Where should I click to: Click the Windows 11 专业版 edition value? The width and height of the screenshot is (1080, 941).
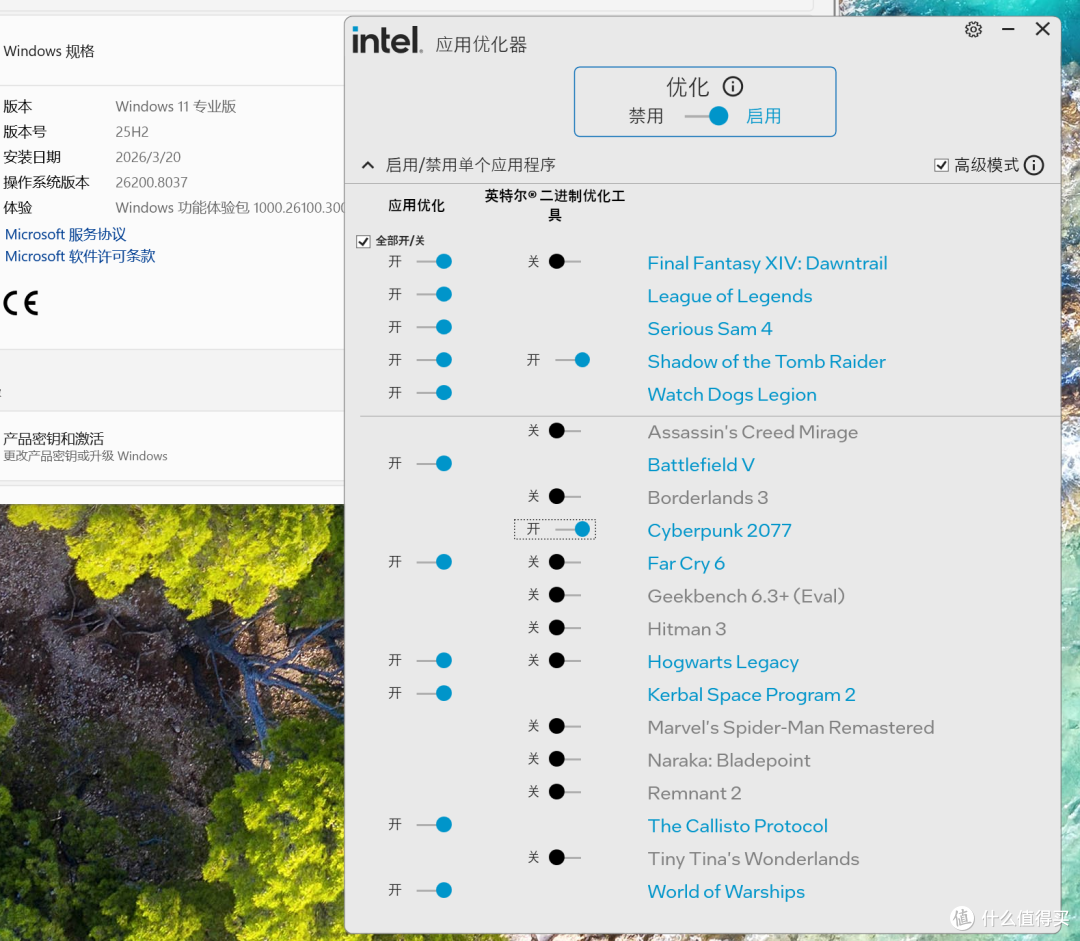coord(176,106)
